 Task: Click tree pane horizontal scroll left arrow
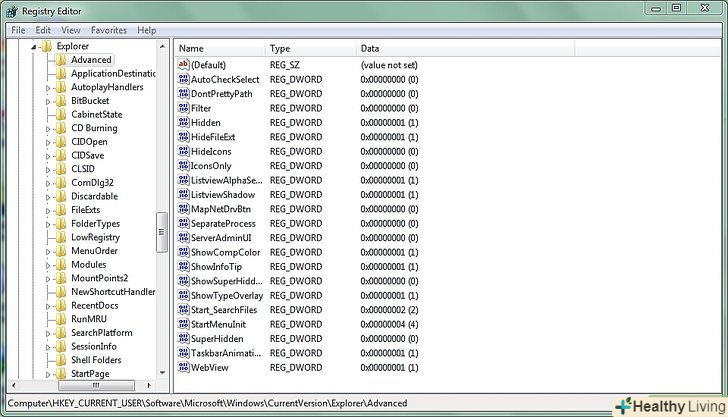pyautogui.click(x=13, y=385)
